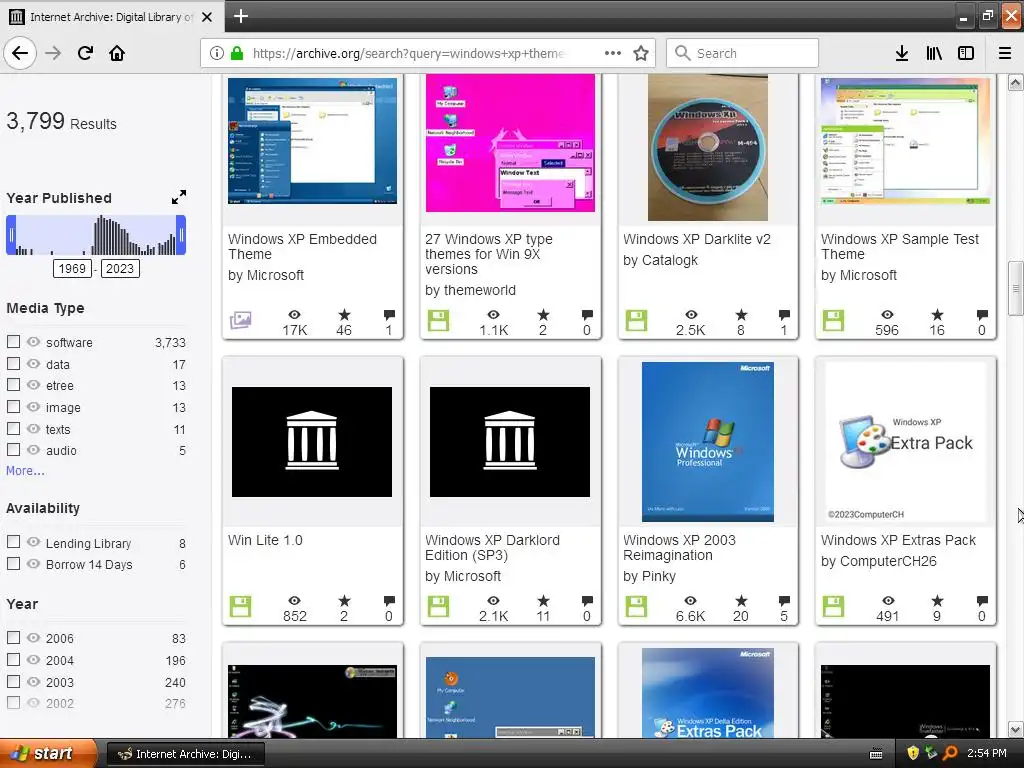Open the downloads panel
This screenshot has height=768, width=1024.
902,53
